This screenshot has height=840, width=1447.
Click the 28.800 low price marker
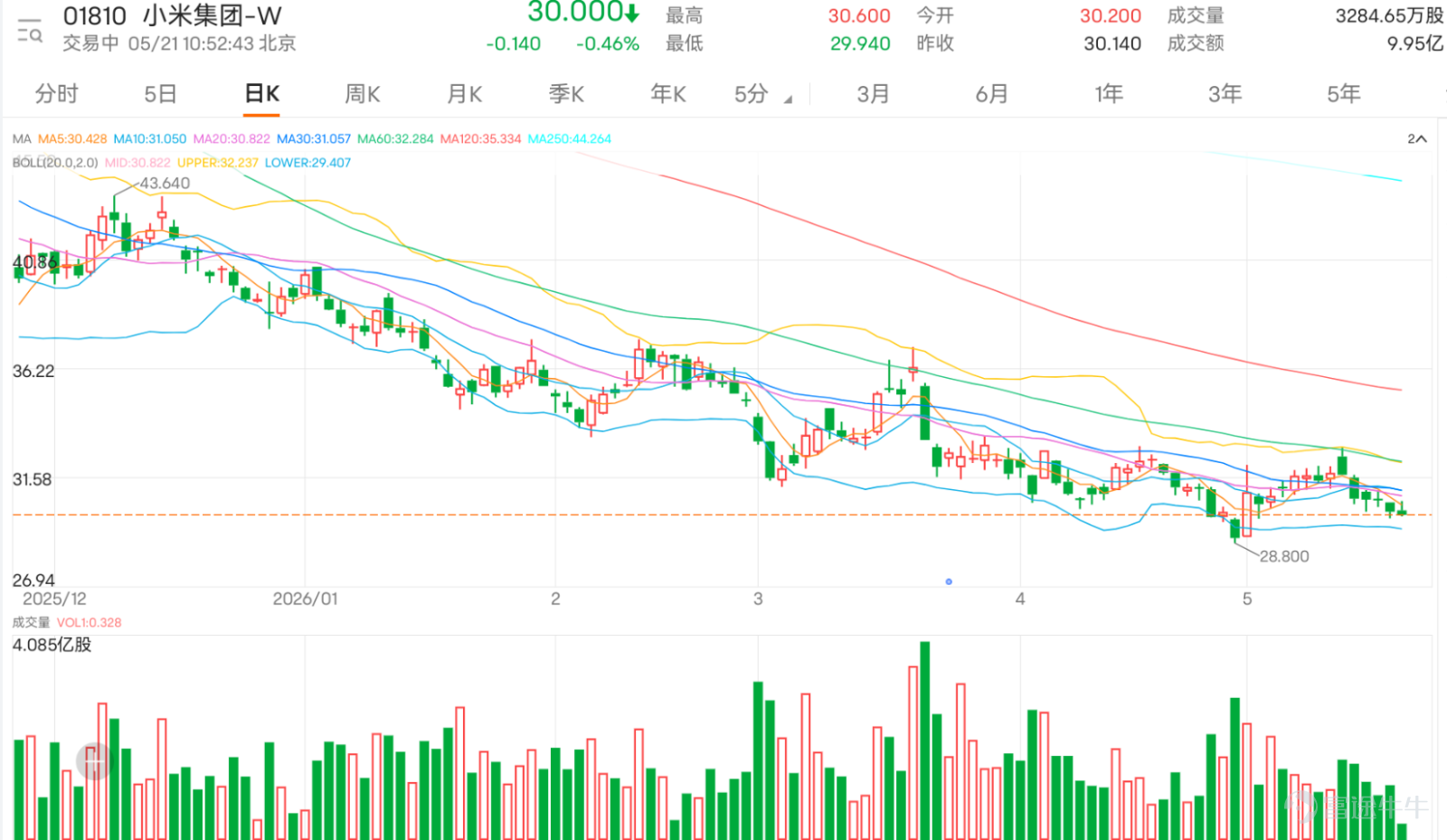click(x=1284, y=556)
